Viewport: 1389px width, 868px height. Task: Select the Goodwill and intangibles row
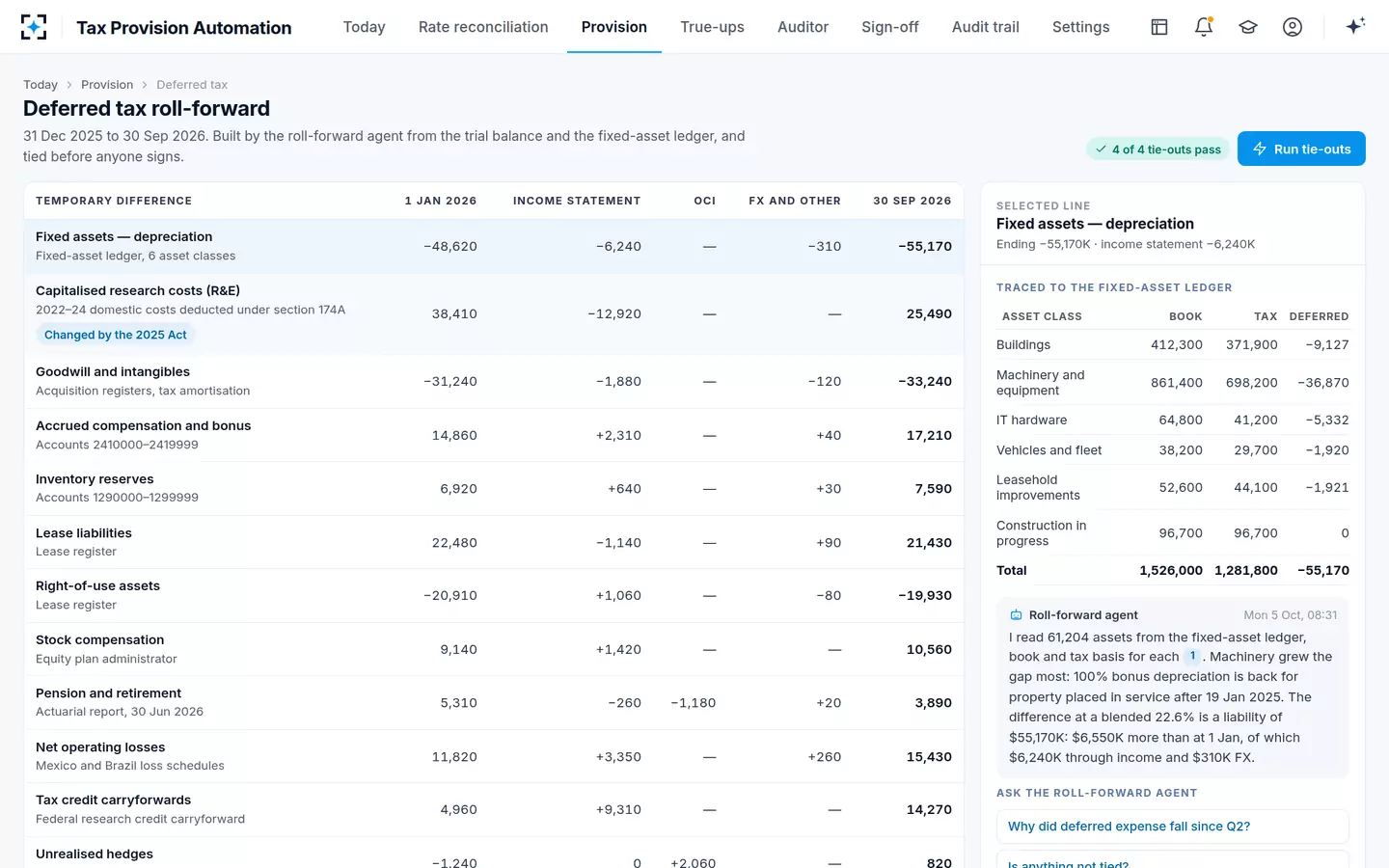pyautogui.click(x=494, y=381)
